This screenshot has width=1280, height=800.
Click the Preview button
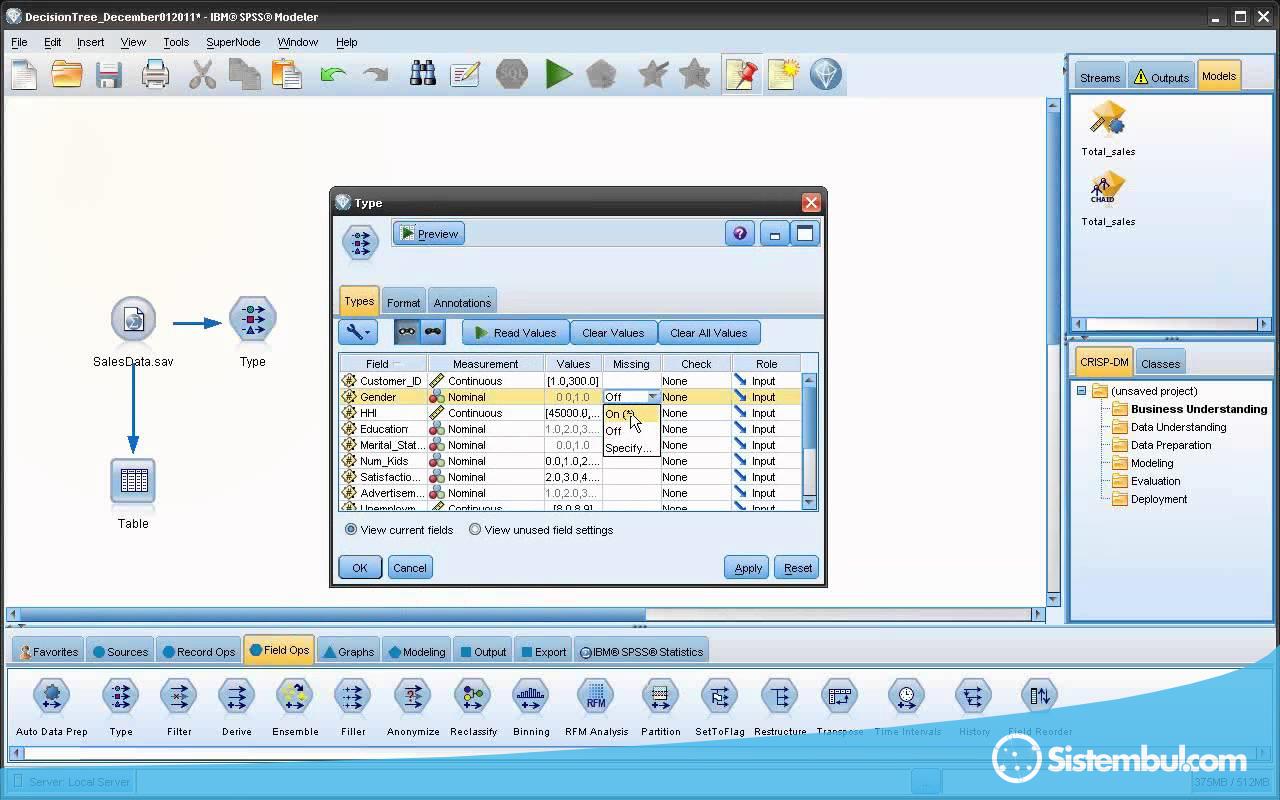pyautogui.click(x=429, y=234)
